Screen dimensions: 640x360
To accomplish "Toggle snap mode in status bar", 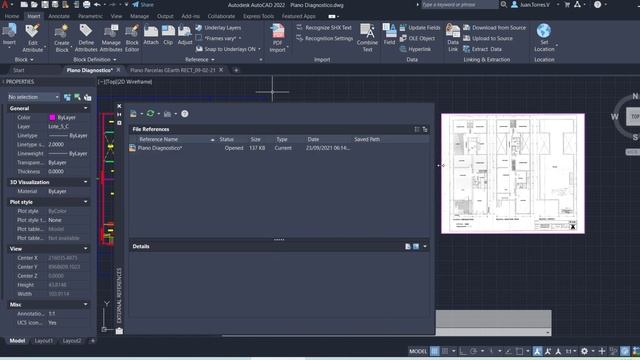I will 445,351.
